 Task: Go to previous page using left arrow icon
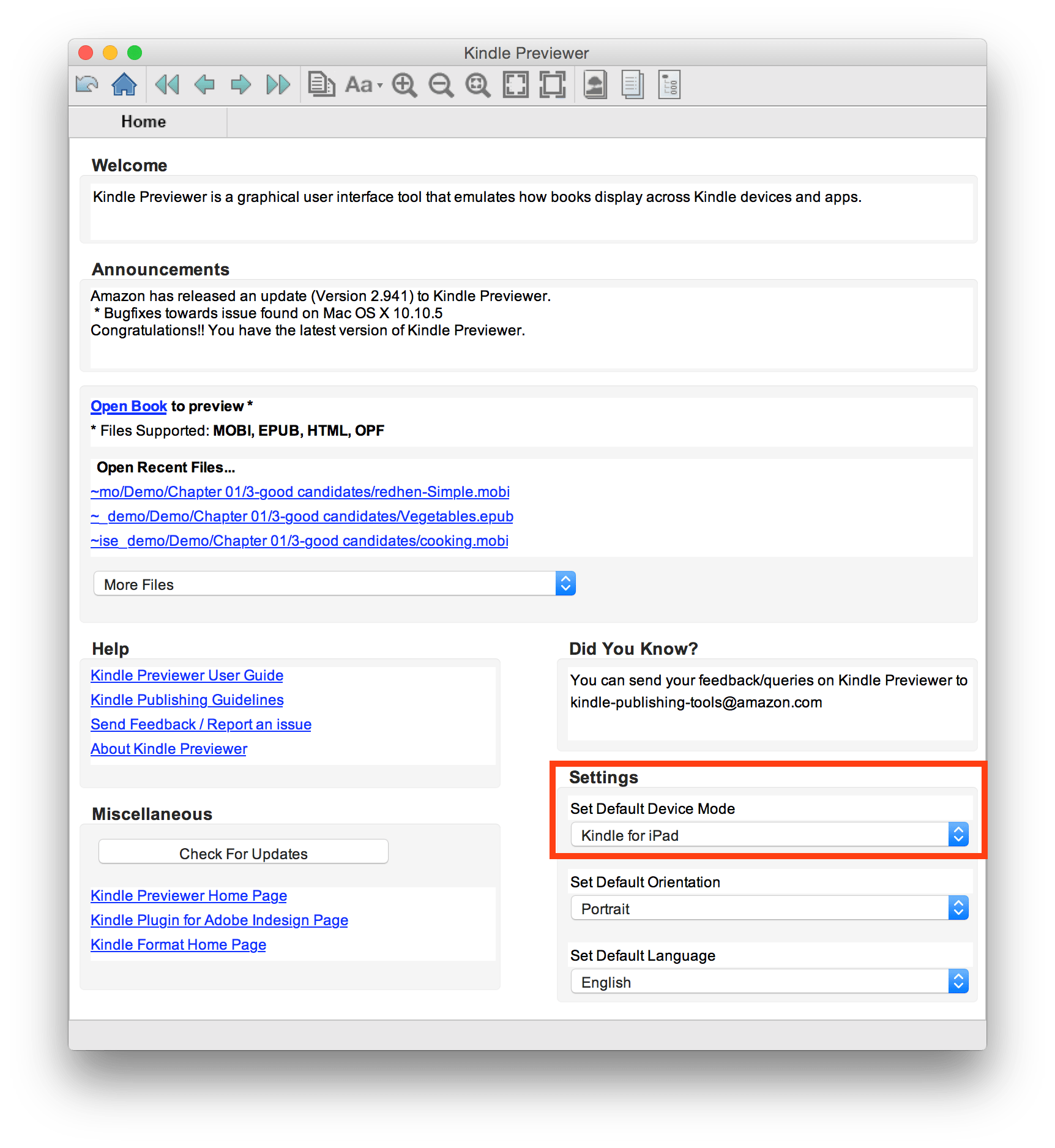tap(204, 84)
